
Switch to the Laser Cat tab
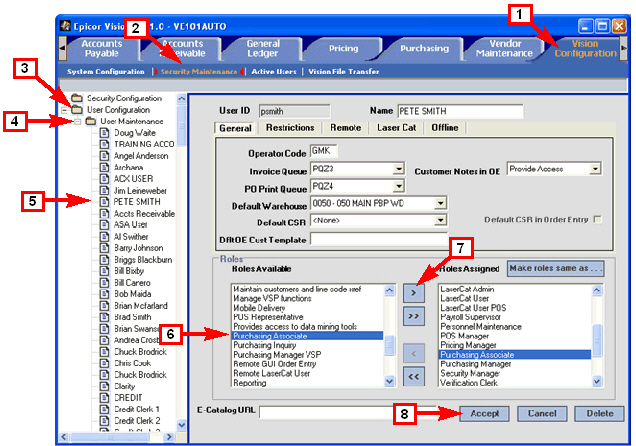(396, 128)
